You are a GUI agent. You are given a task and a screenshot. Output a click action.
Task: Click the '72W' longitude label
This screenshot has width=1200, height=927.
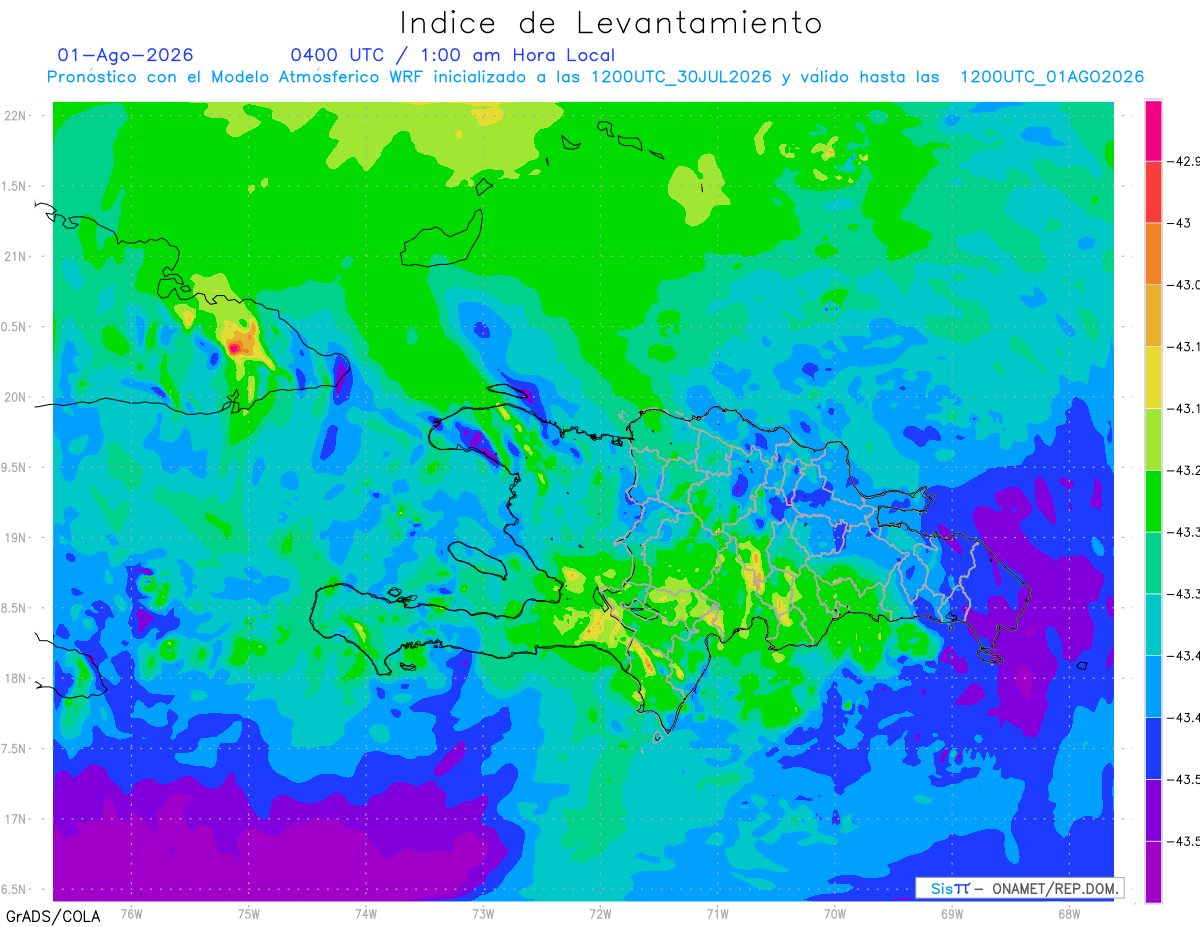(600, 914)
